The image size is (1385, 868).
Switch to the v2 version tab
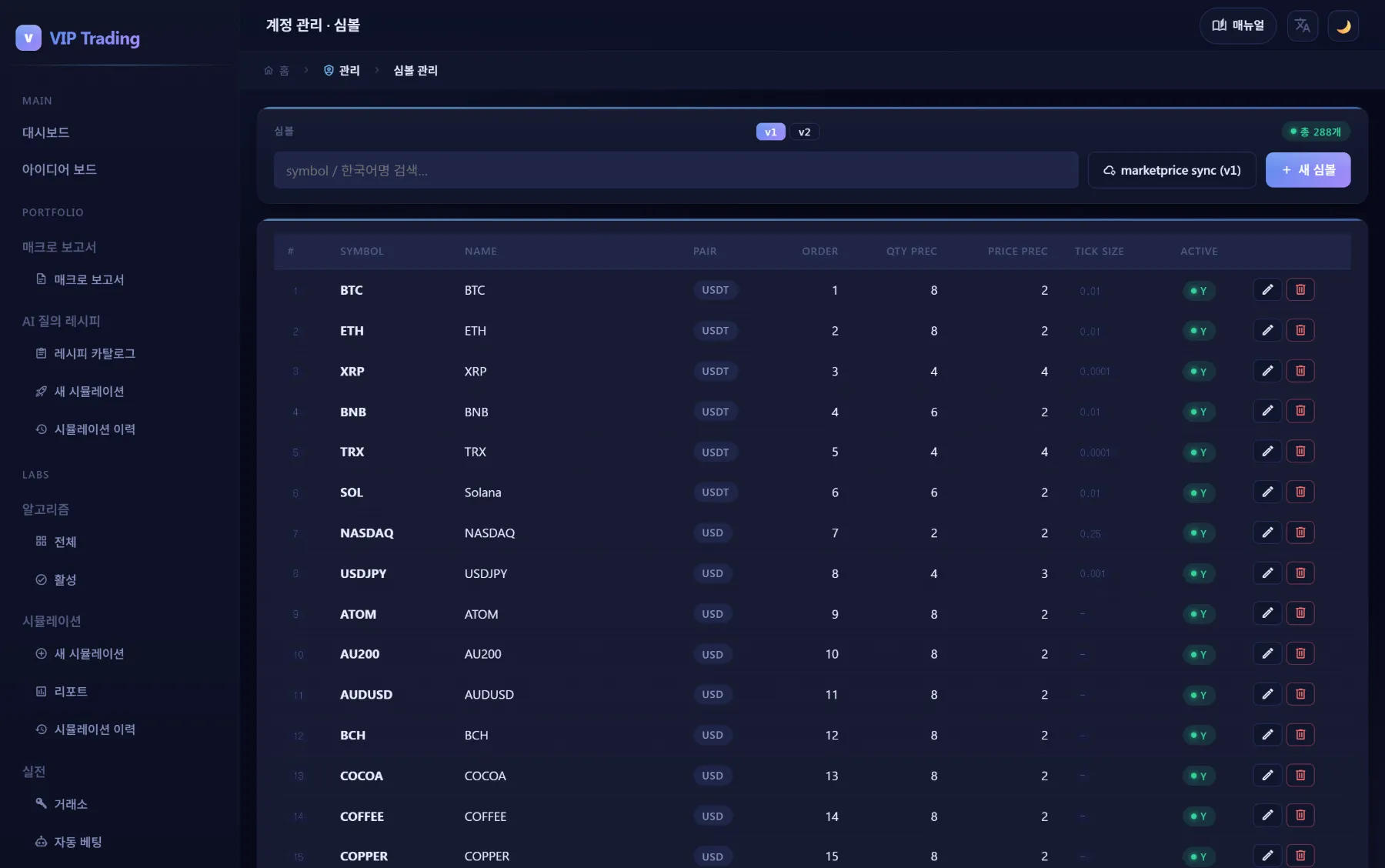pyautogui.click(x=804, y=132)
